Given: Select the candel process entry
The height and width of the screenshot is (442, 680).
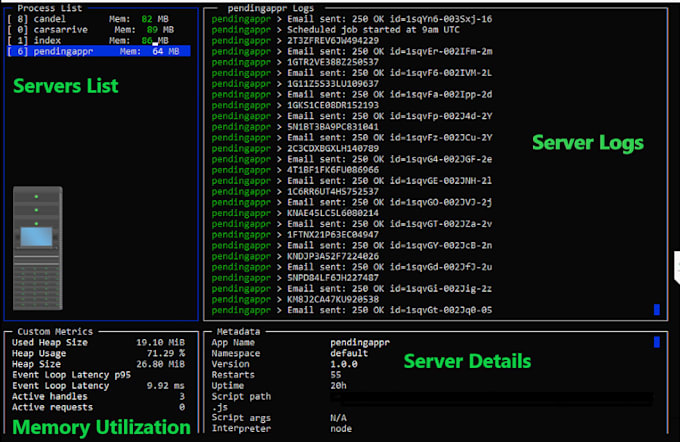Looking at the screenshot, I should click(88, 19).
